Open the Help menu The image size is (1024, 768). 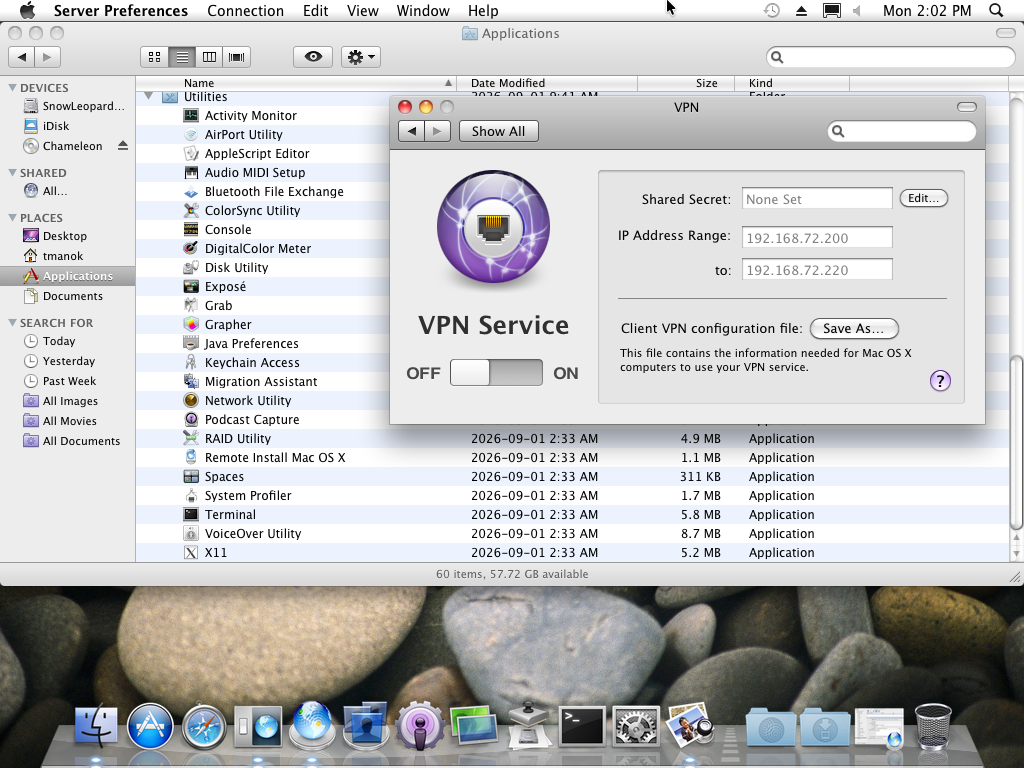coord(483,10)
